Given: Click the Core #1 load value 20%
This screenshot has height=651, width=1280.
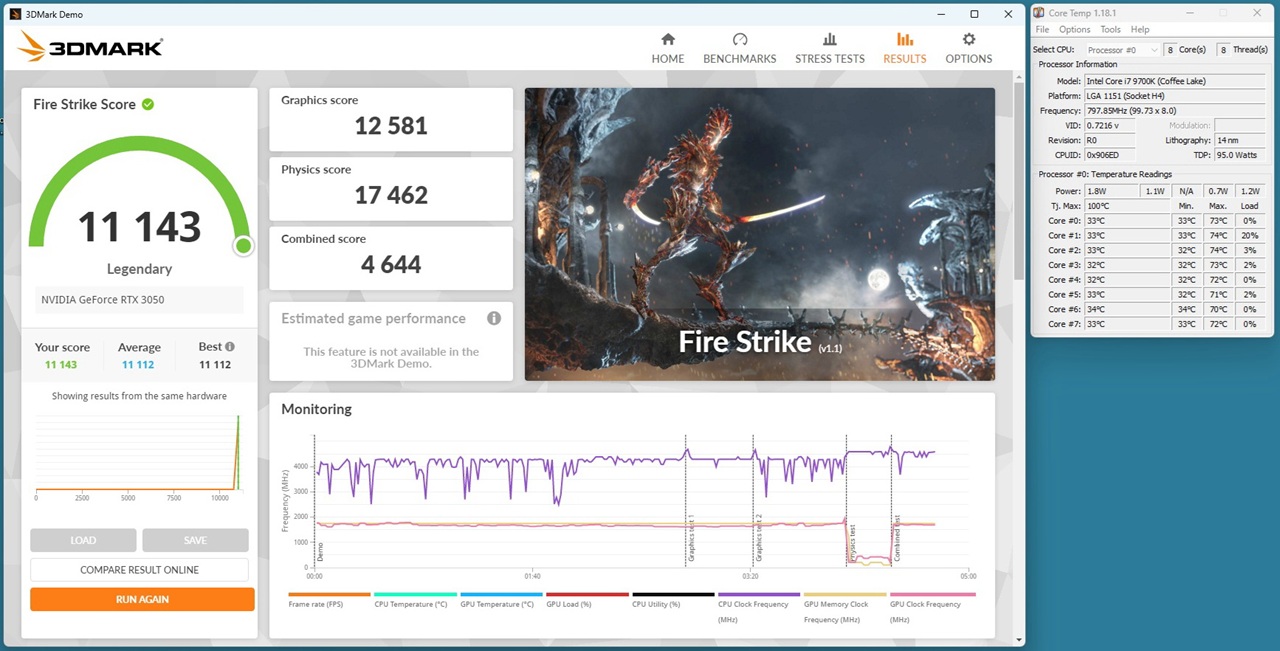Looking at the screenshot, I should click(x=1250, y=235).
